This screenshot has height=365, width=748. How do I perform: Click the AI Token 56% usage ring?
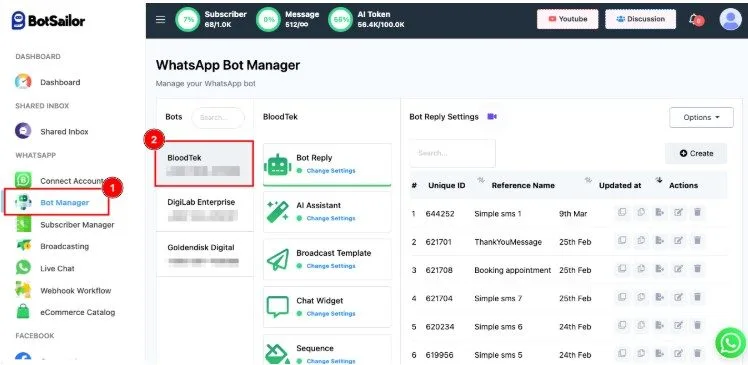(341, 20)
